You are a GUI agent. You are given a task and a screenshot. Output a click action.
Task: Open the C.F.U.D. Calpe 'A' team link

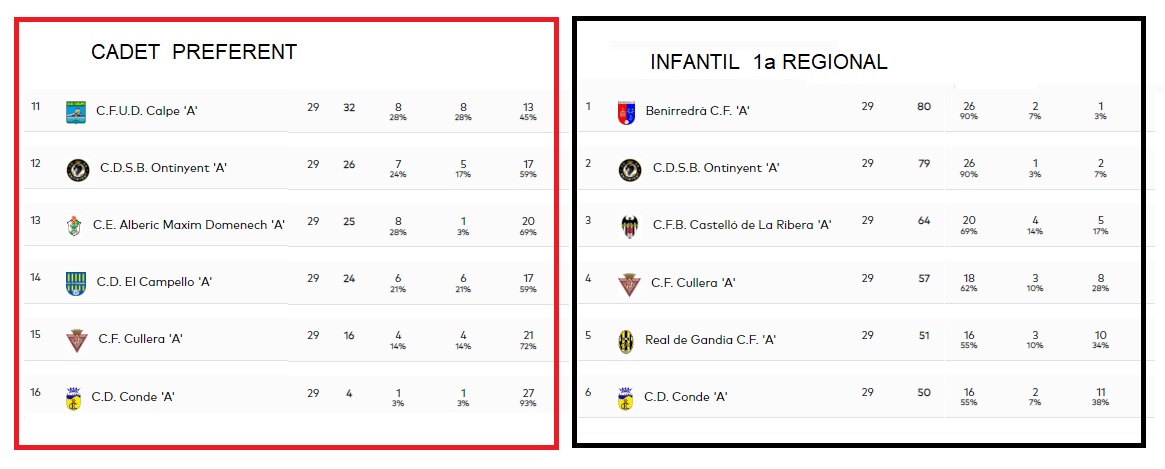[147, 111]
